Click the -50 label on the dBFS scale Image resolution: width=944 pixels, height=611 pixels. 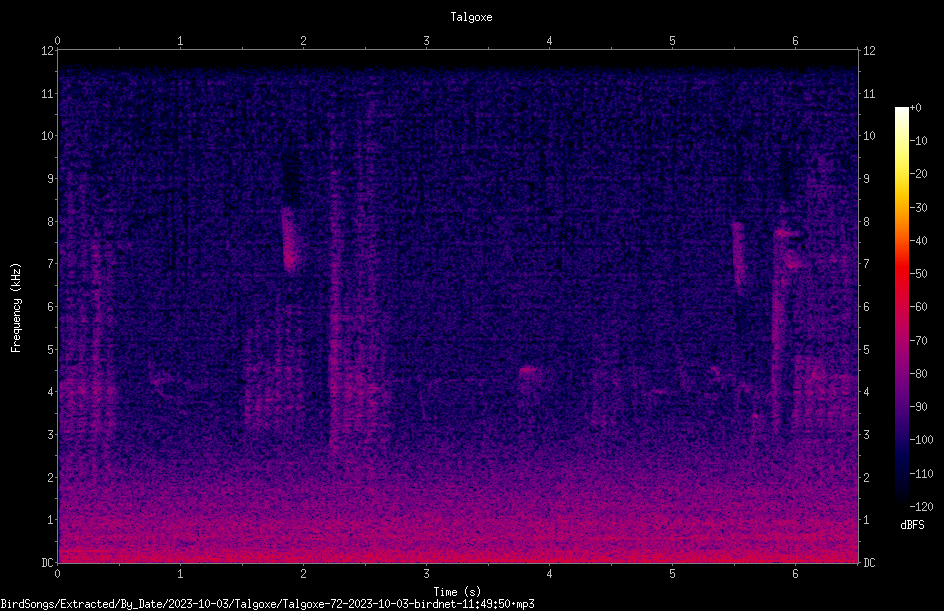[x=919, y=274]
